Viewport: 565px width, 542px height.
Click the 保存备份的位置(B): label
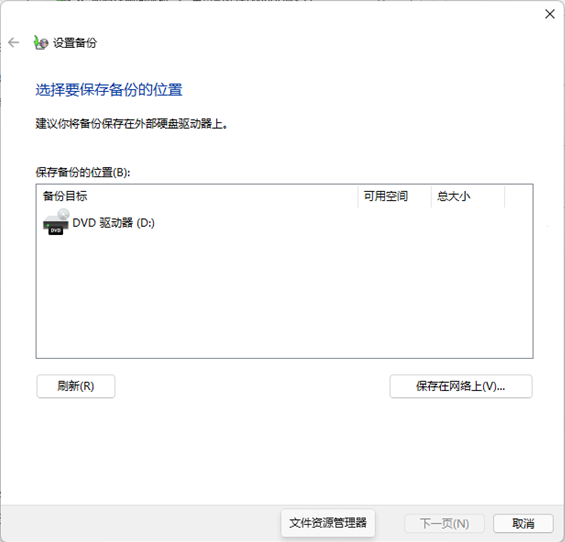pos(83,172)
